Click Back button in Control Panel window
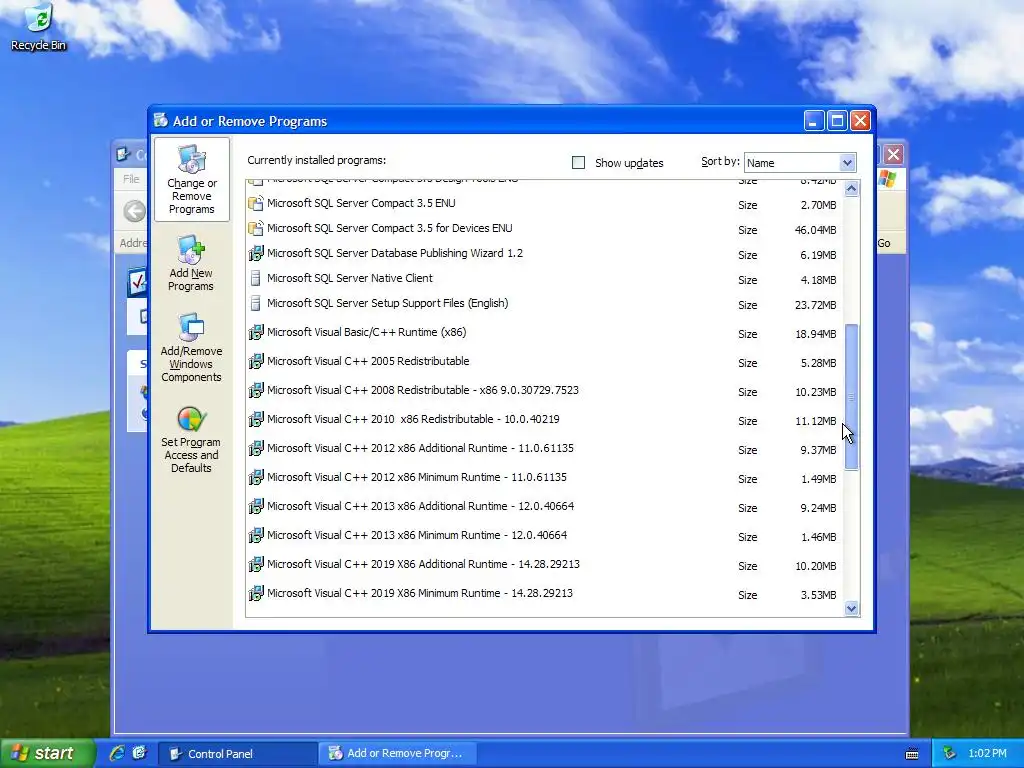Viewport: 1024px width, 768px height. pos(135,211)
